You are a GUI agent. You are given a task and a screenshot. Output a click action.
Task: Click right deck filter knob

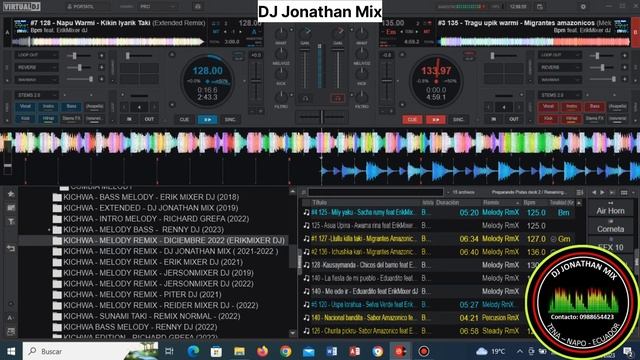[362, 97]
